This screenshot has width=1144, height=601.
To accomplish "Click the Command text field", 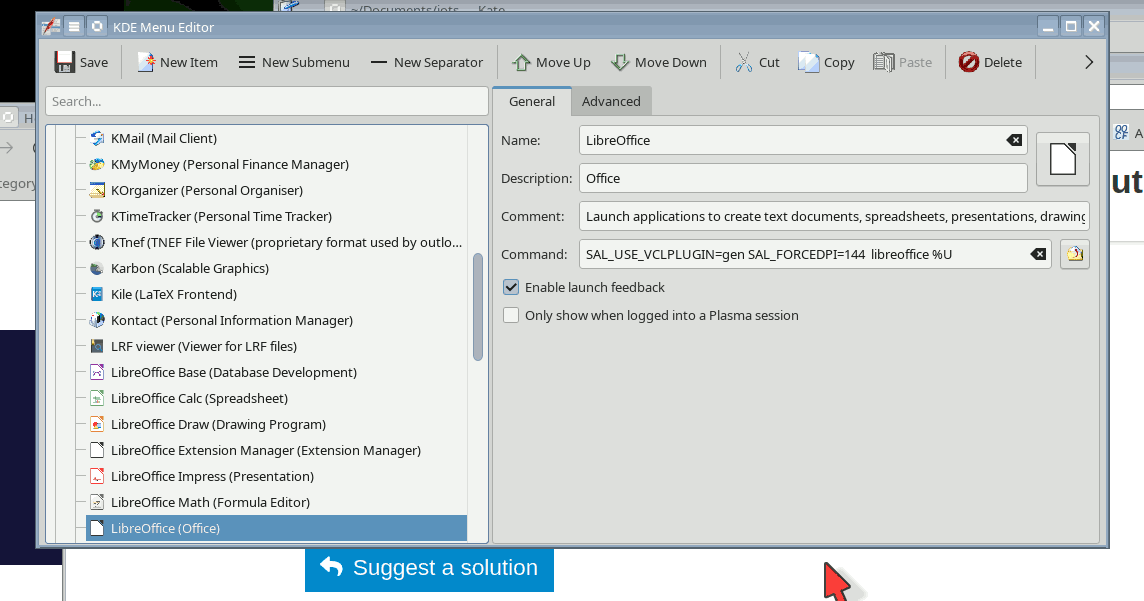I will click(815, 254).
